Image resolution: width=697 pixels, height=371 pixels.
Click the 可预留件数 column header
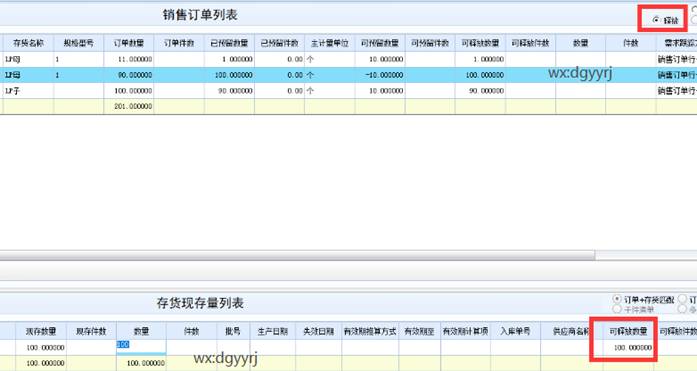(430, 43)
